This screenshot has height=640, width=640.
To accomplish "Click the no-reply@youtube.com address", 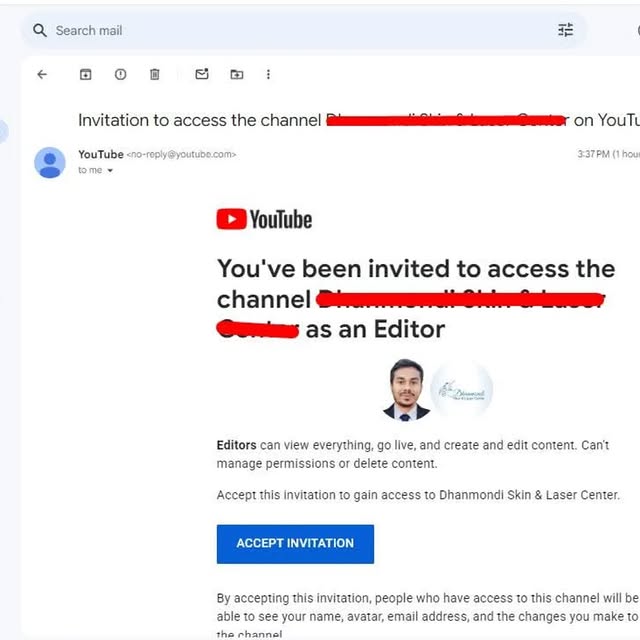I will pos(181,154).
